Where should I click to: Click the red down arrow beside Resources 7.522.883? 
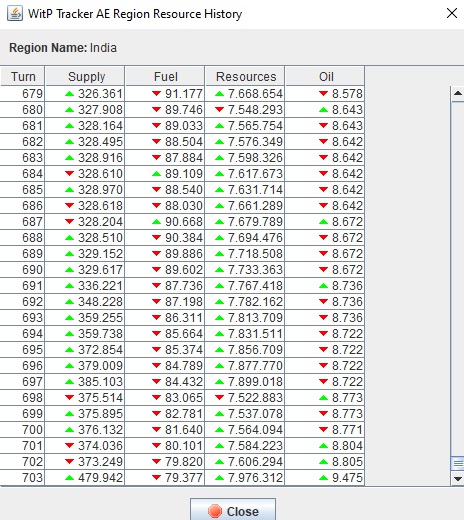[219, 398]
